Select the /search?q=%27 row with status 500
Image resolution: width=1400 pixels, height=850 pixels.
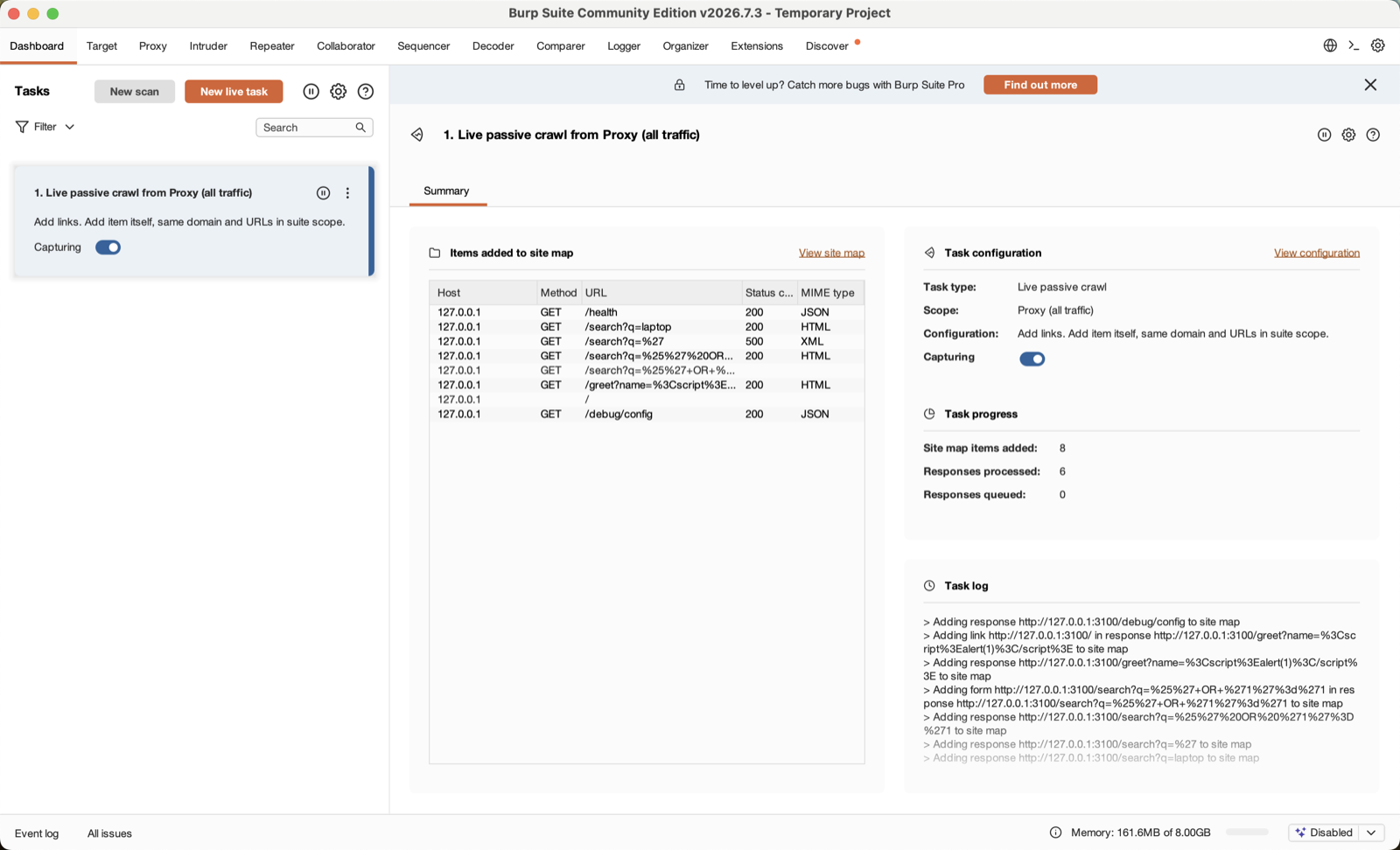pyautogui.click(x=647, y=342)
